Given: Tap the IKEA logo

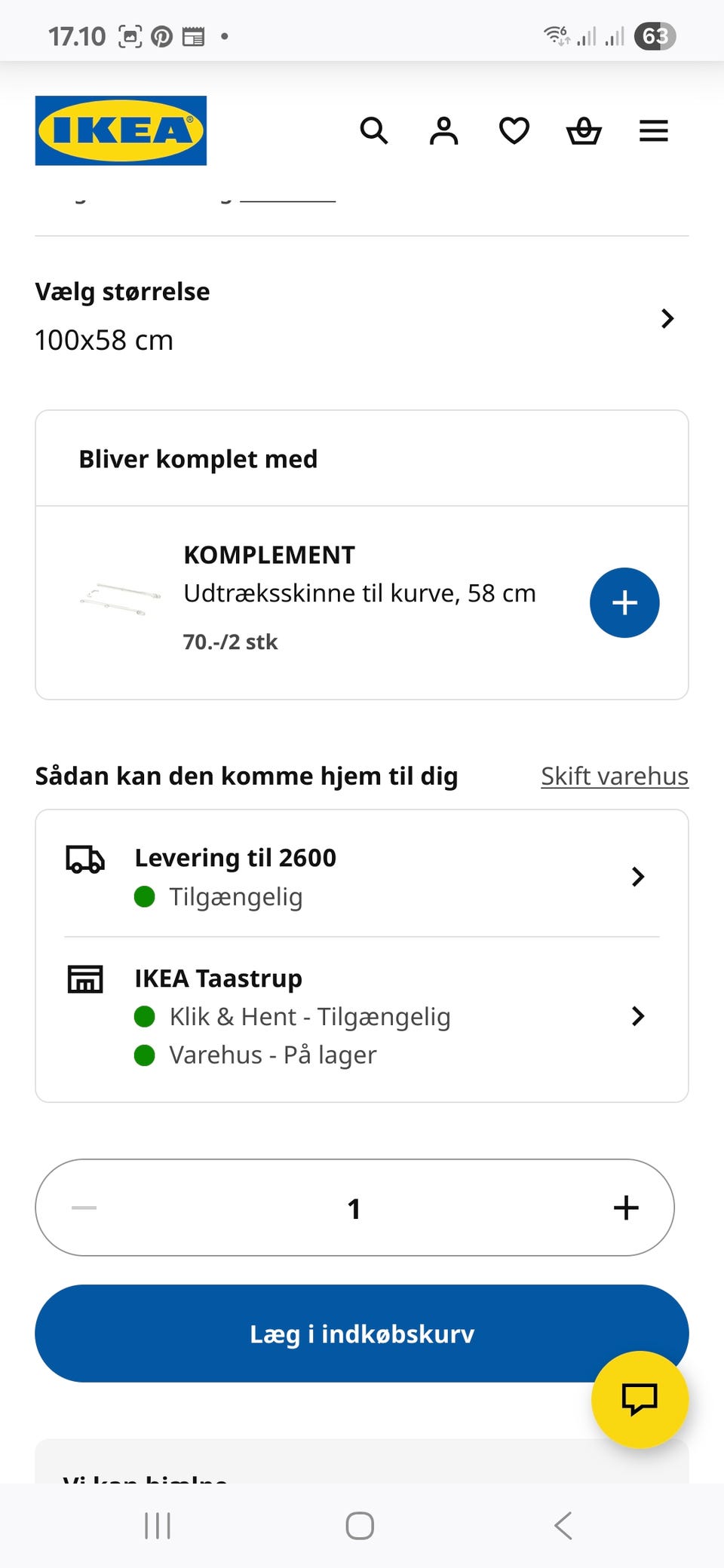Looking at the screenshot, I should click(121, 130).
